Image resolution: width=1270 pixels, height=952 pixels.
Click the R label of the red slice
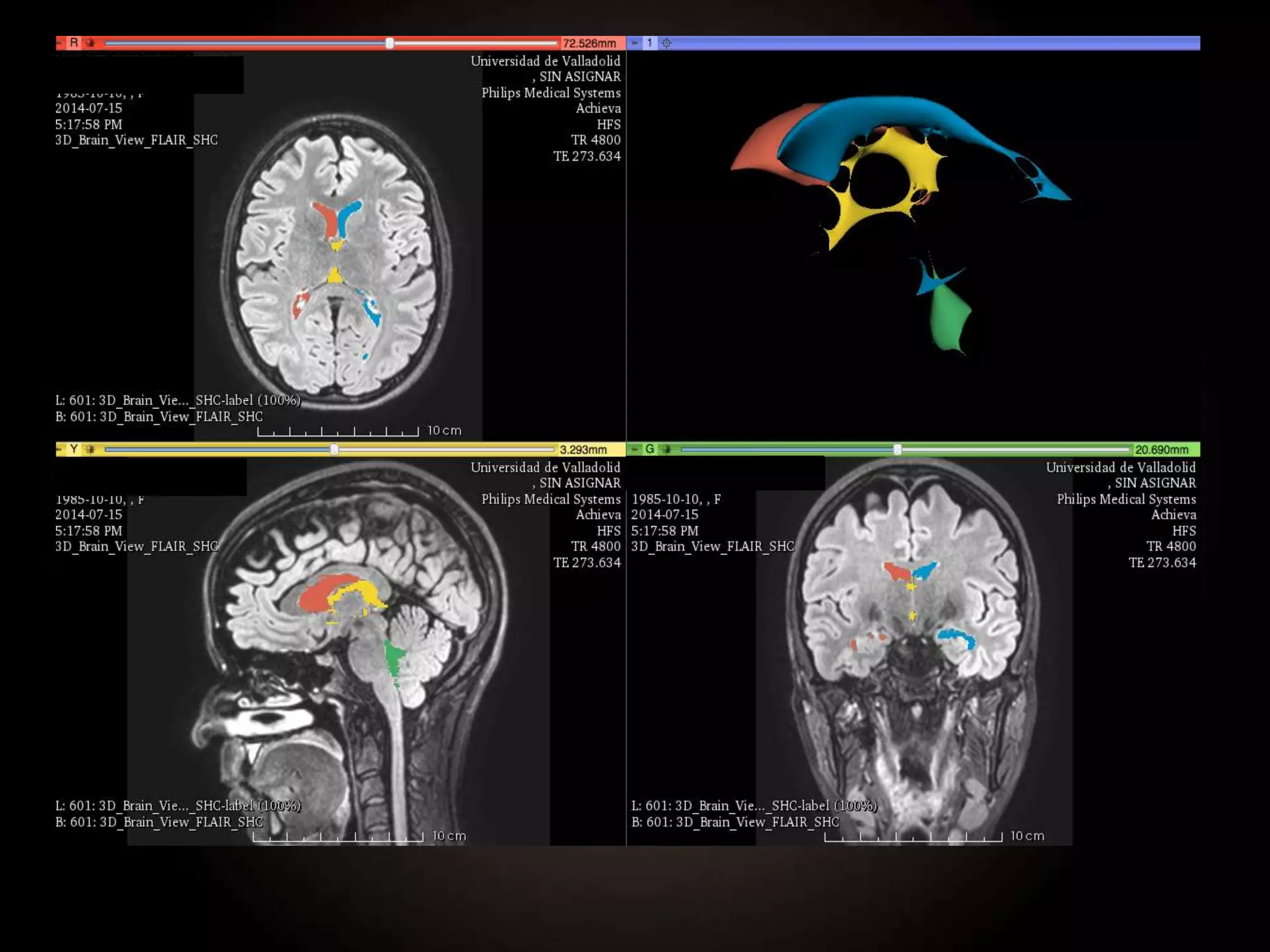point(74,43)
